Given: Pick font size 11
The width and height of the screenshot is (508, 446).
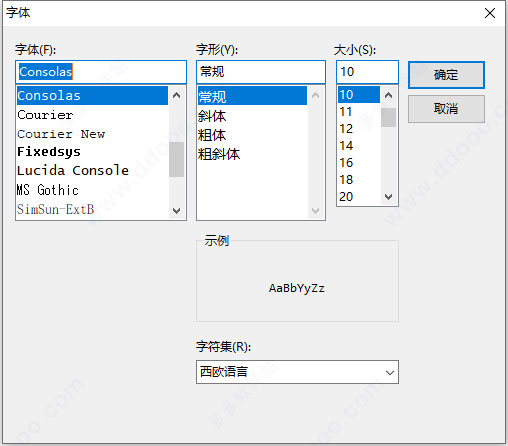Looking at the screenshot, I should tap(359, 112).
